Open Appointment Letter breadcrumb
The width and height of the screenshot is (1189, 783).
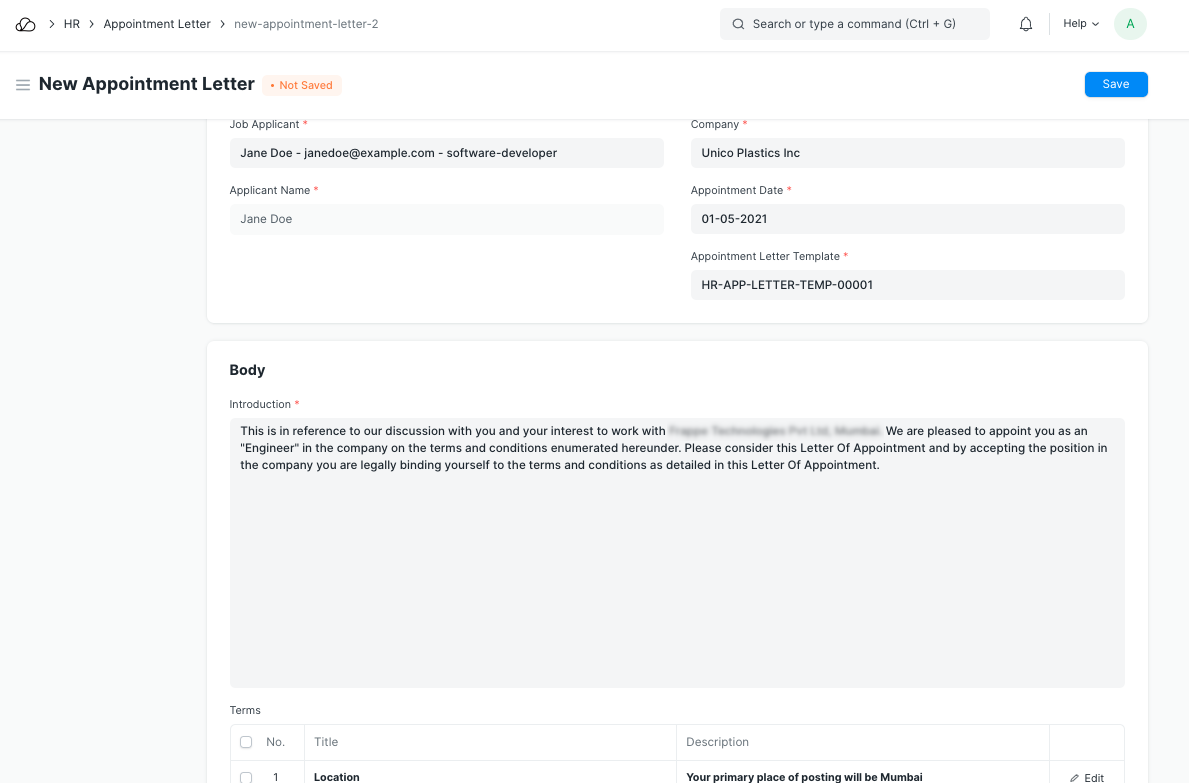pyautogui.click(x=157, y=24)
